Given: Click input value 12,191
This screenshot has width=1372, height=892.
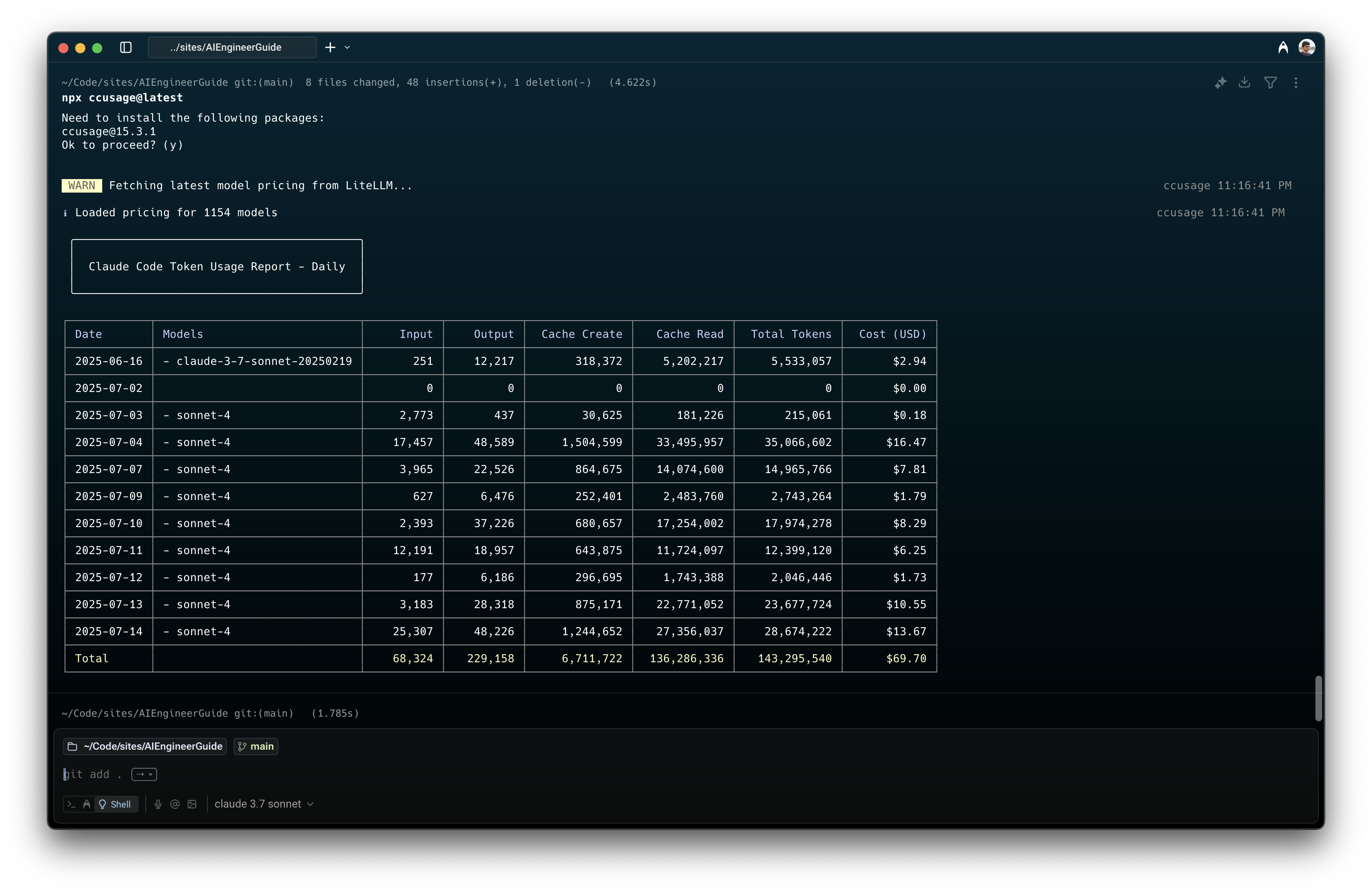Looking at the screenshot, I should click(x=413, y=551).
